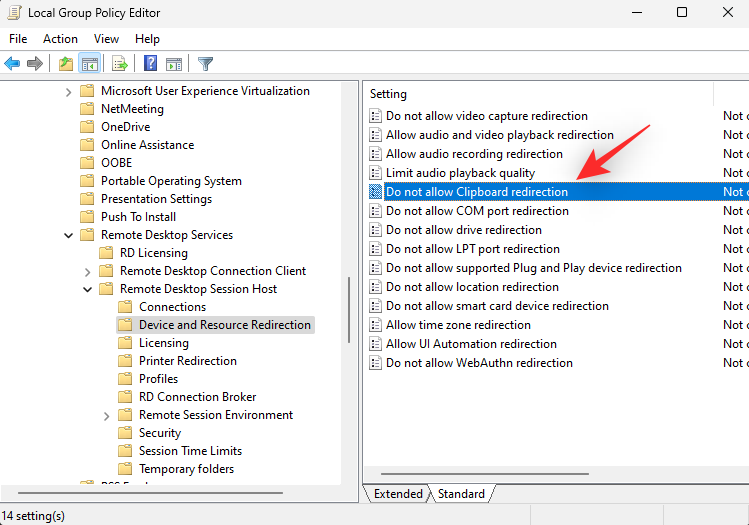Viewport: 749px width, 525px height.
Task: Expand Microsoft User Experience Virtualization node
Action: click(x=68, y=92)
